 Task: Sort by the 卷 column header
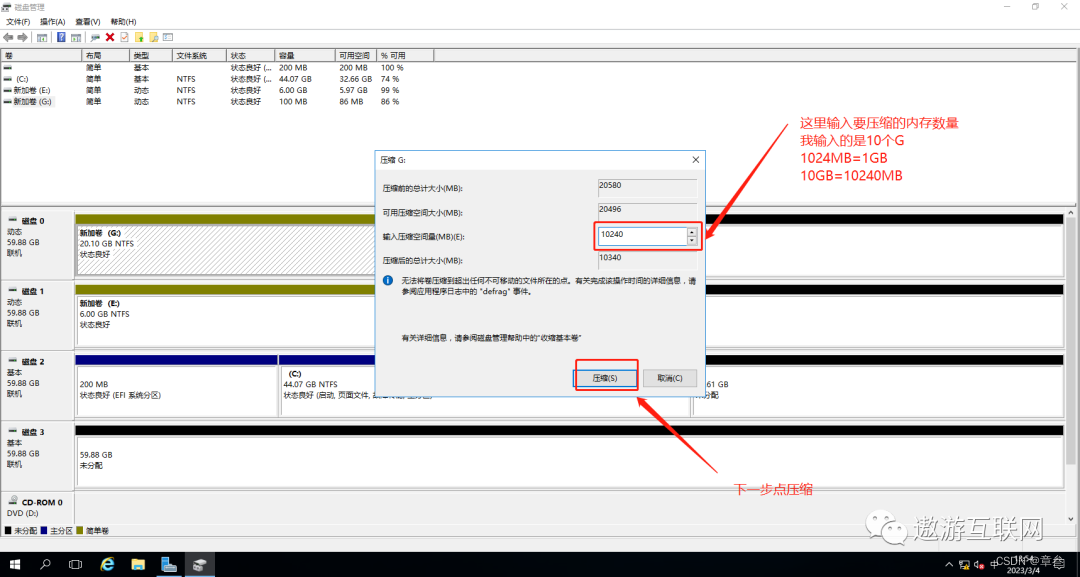tap(41, 55)
